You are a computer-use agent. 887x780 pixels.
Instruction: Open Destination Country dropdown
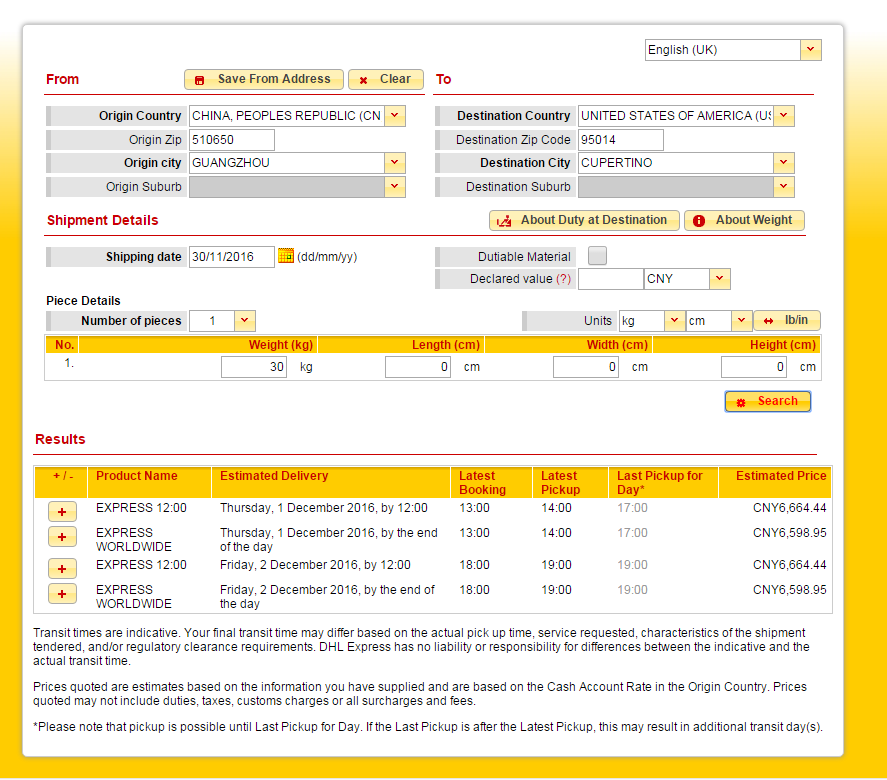pos(784,115)
